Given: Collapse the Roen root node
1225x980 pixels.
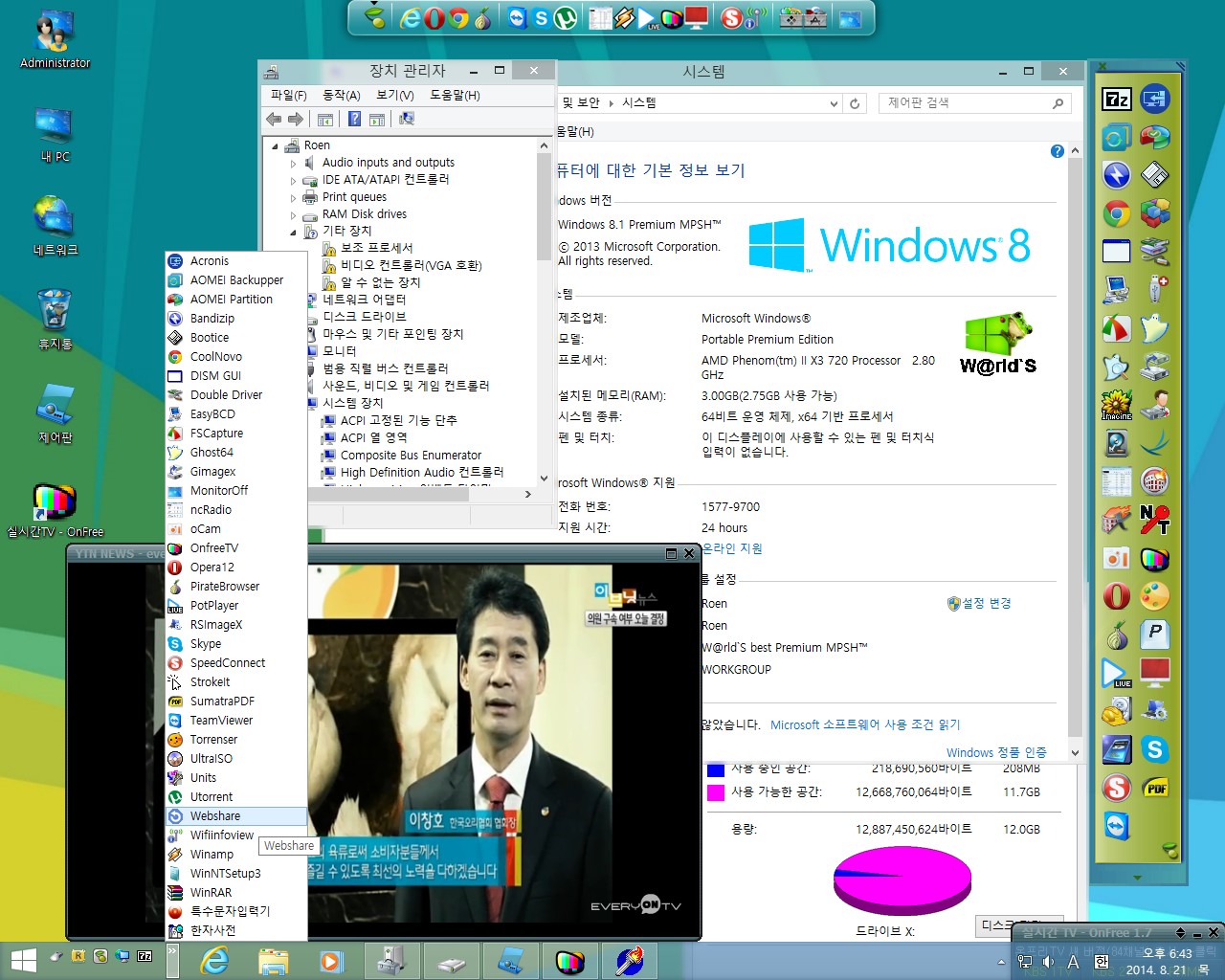Looking at the screenshot, I should pos(276,146).
